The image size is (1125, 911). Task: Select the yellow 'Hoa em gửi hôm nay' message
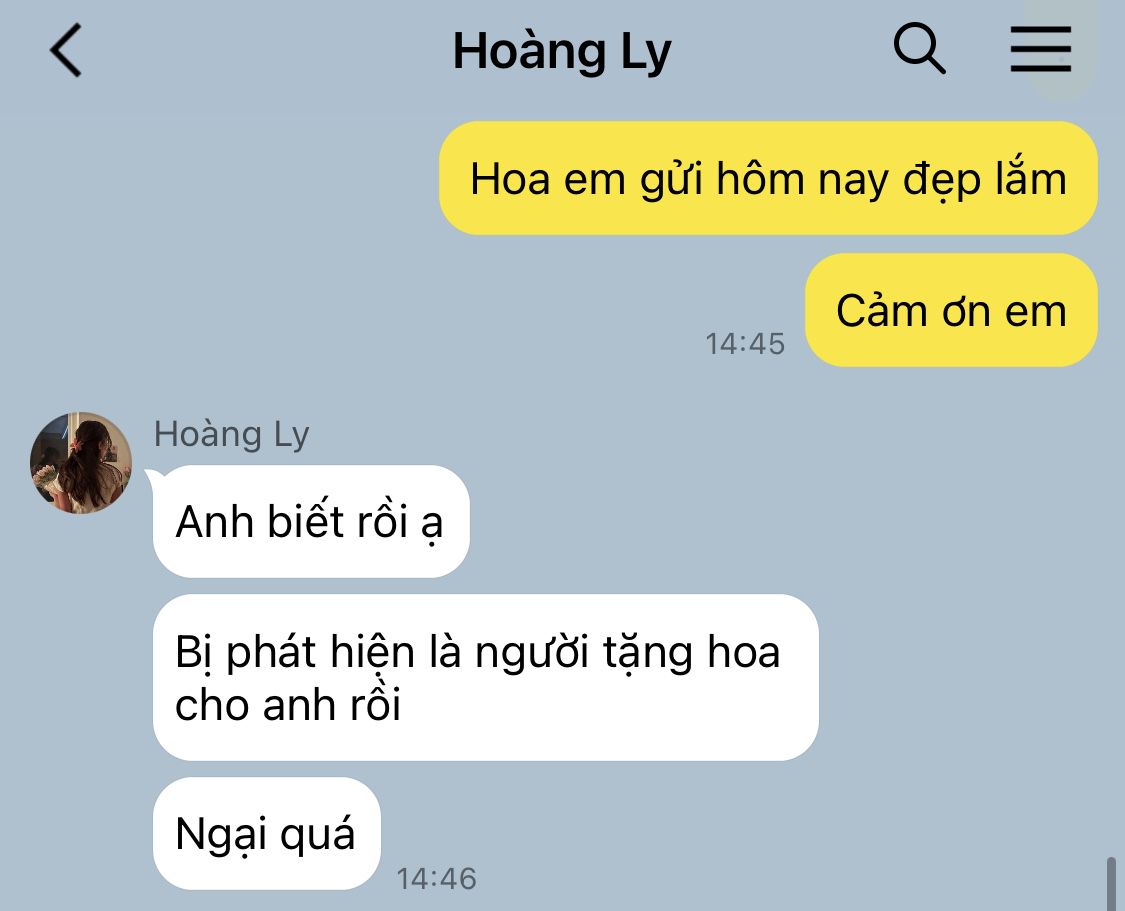pyautogui.click(x=768, y=178)
